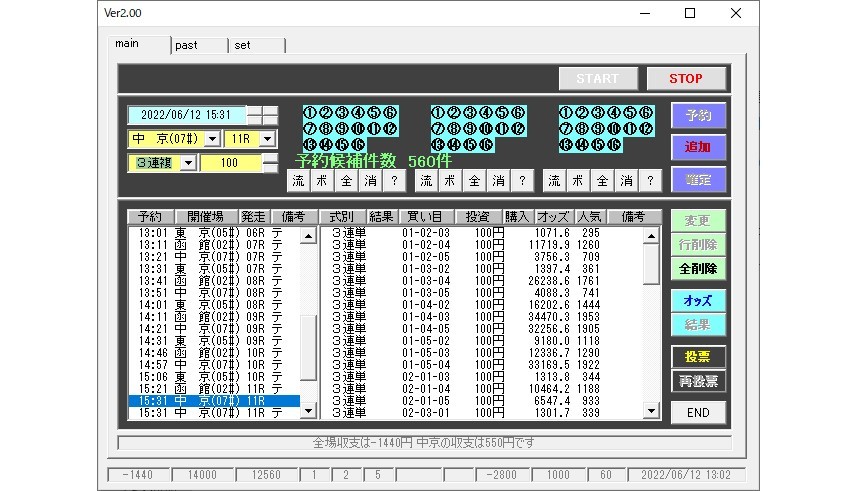856x491 pixels.
Task: Open the 11R race number dropdown
Action: [267, 139]
